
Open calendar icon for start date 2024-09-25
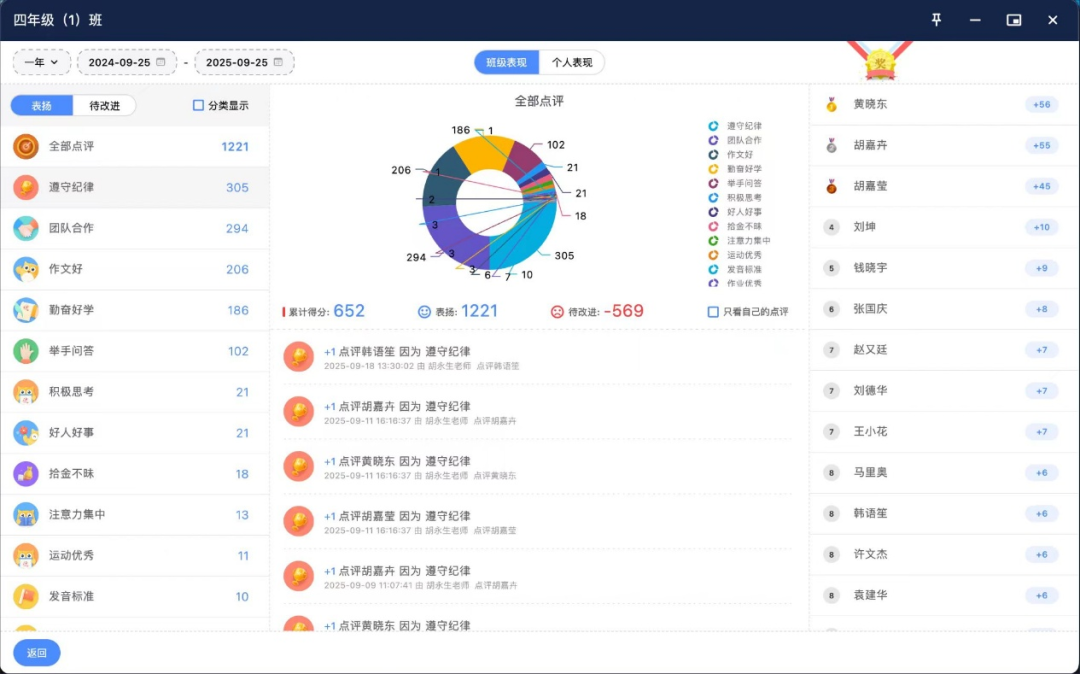coord(160,62)
